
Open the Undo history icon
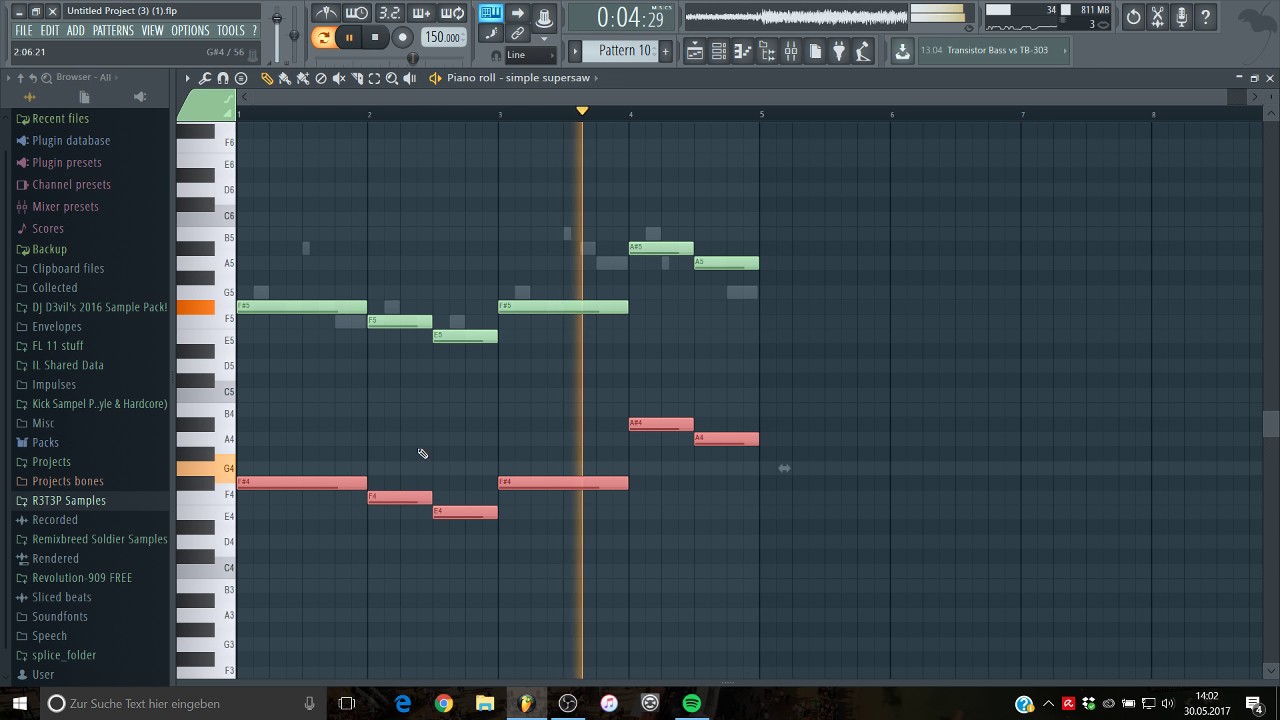click(1133, 17)
